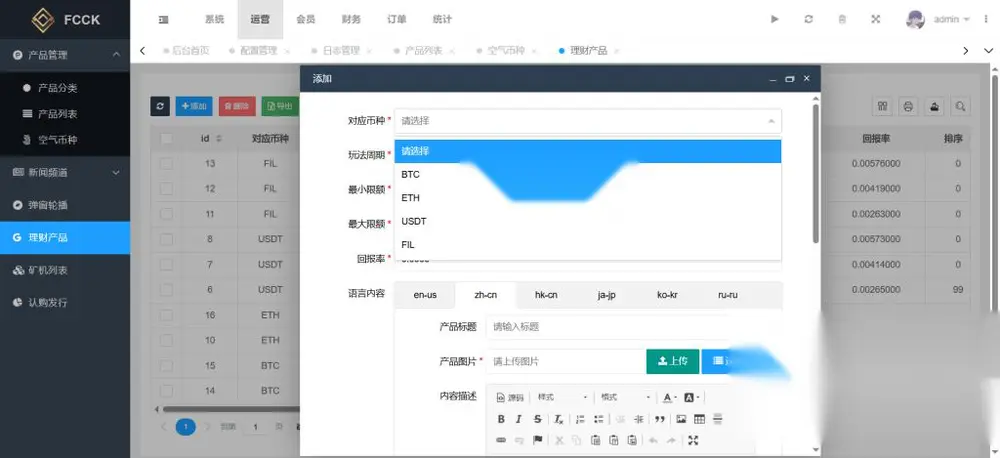Screen dimensions: 1000x458
Task: Open the 格式 format dropdown in editor
Action: pos(625,397)
